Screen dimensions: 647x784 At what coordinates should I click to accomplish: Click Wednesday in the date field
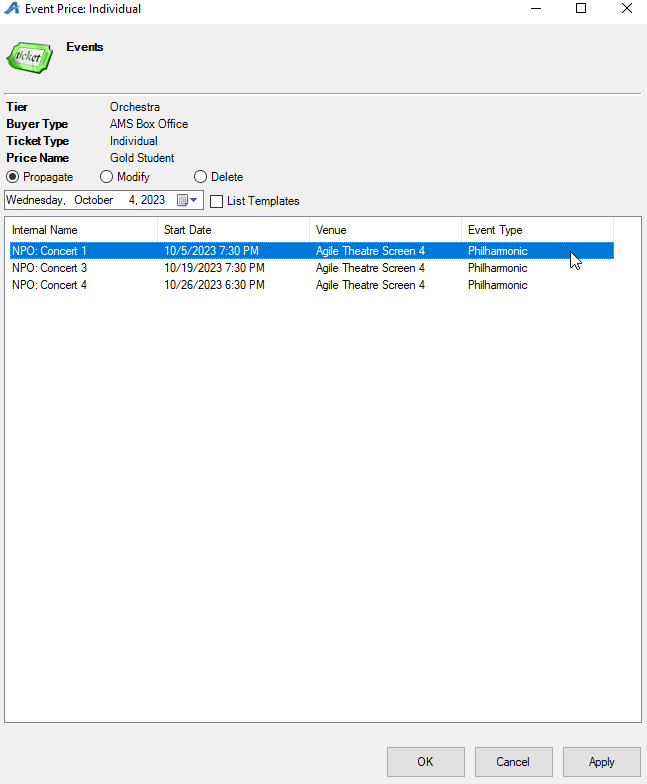pos(36,200)
